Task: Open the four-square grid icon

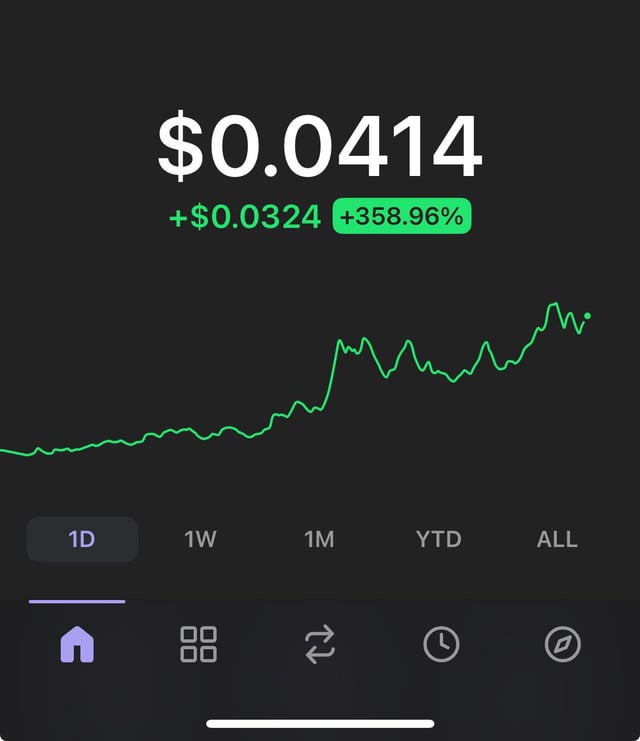Action: coord(198,644)
